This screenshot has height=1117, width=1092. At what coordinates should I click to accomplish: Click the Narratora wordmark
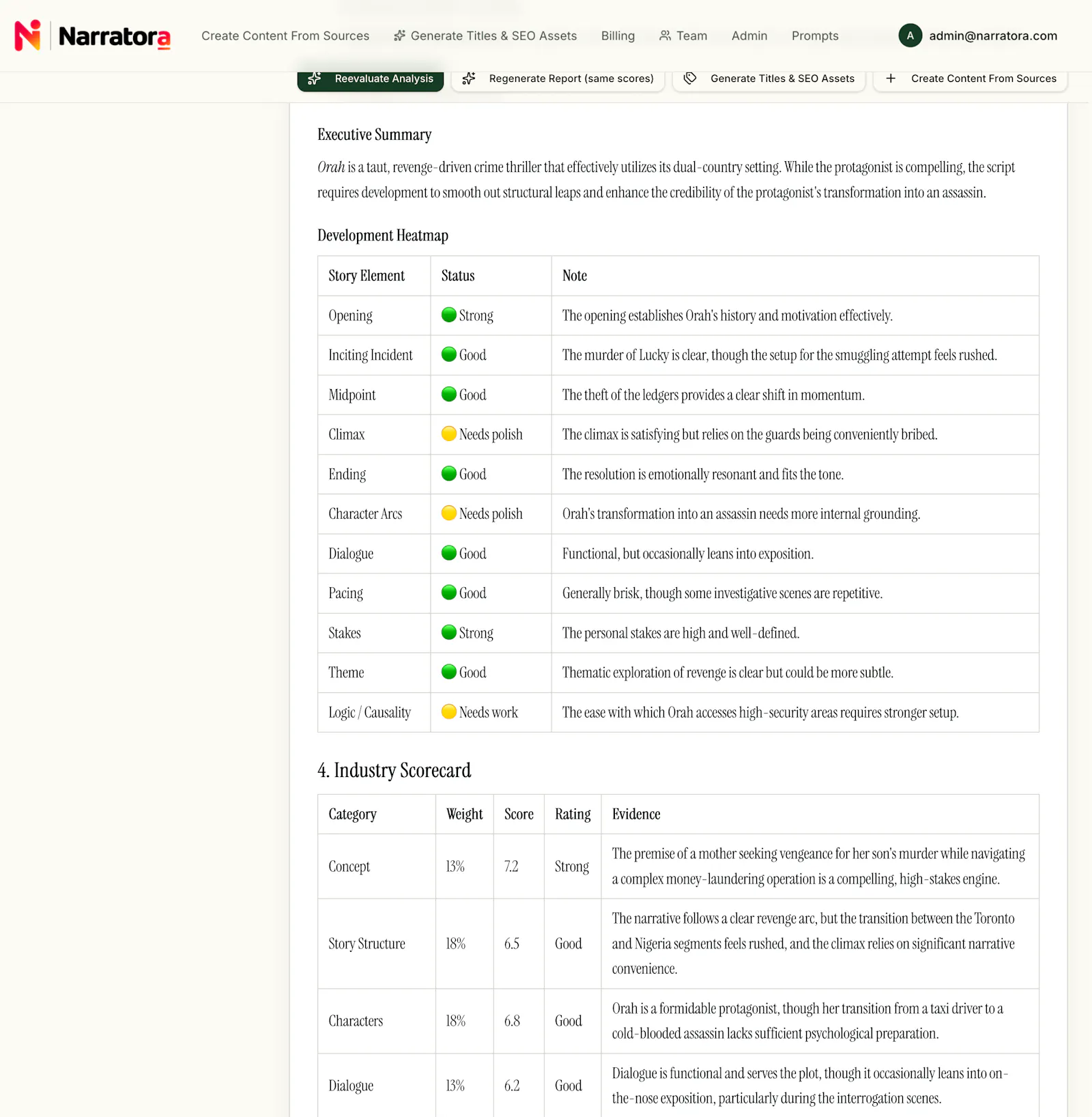[114, 37]
